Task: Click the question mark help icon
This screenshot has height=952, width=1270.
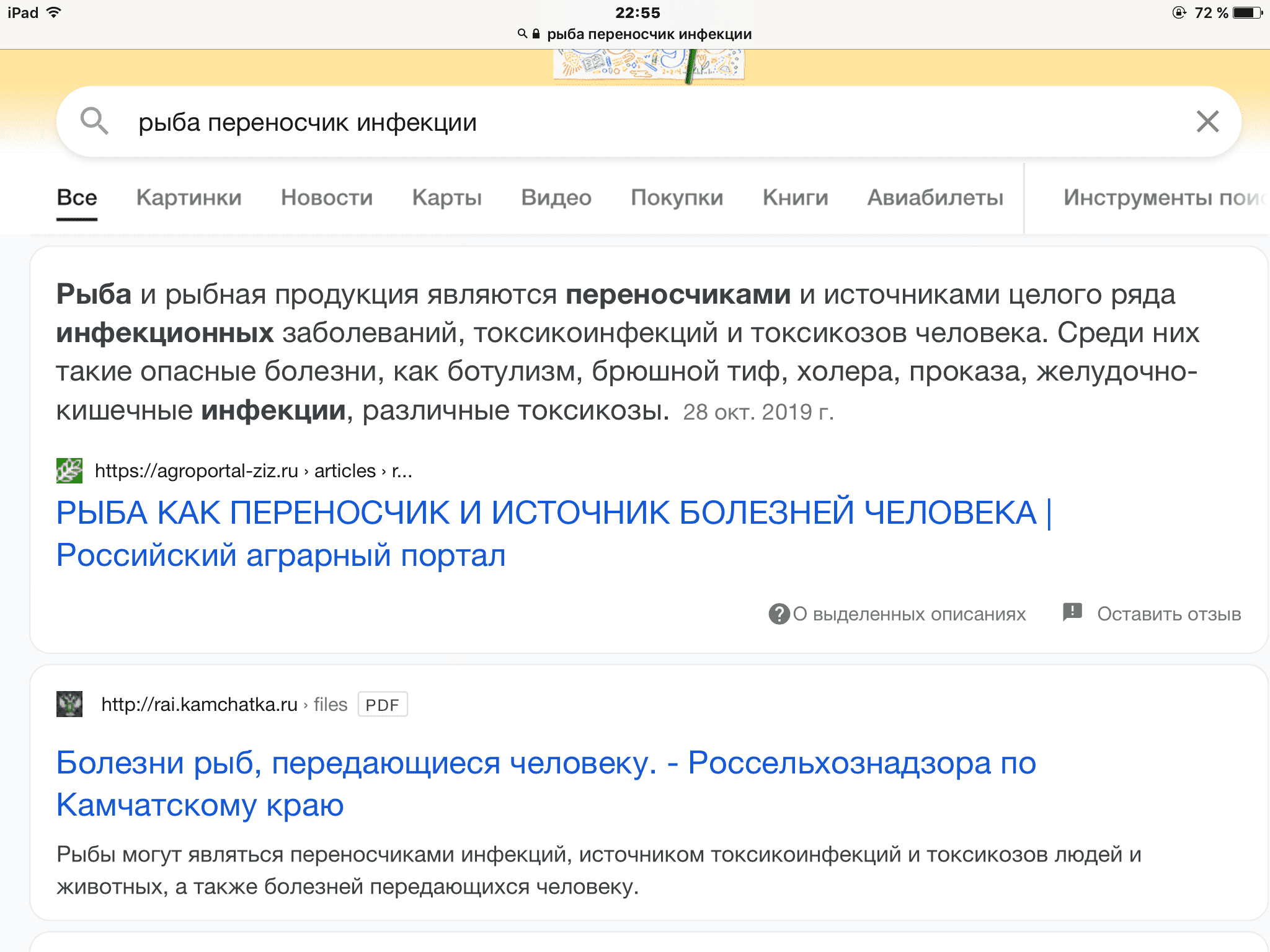Action: [x=779, y=614]
